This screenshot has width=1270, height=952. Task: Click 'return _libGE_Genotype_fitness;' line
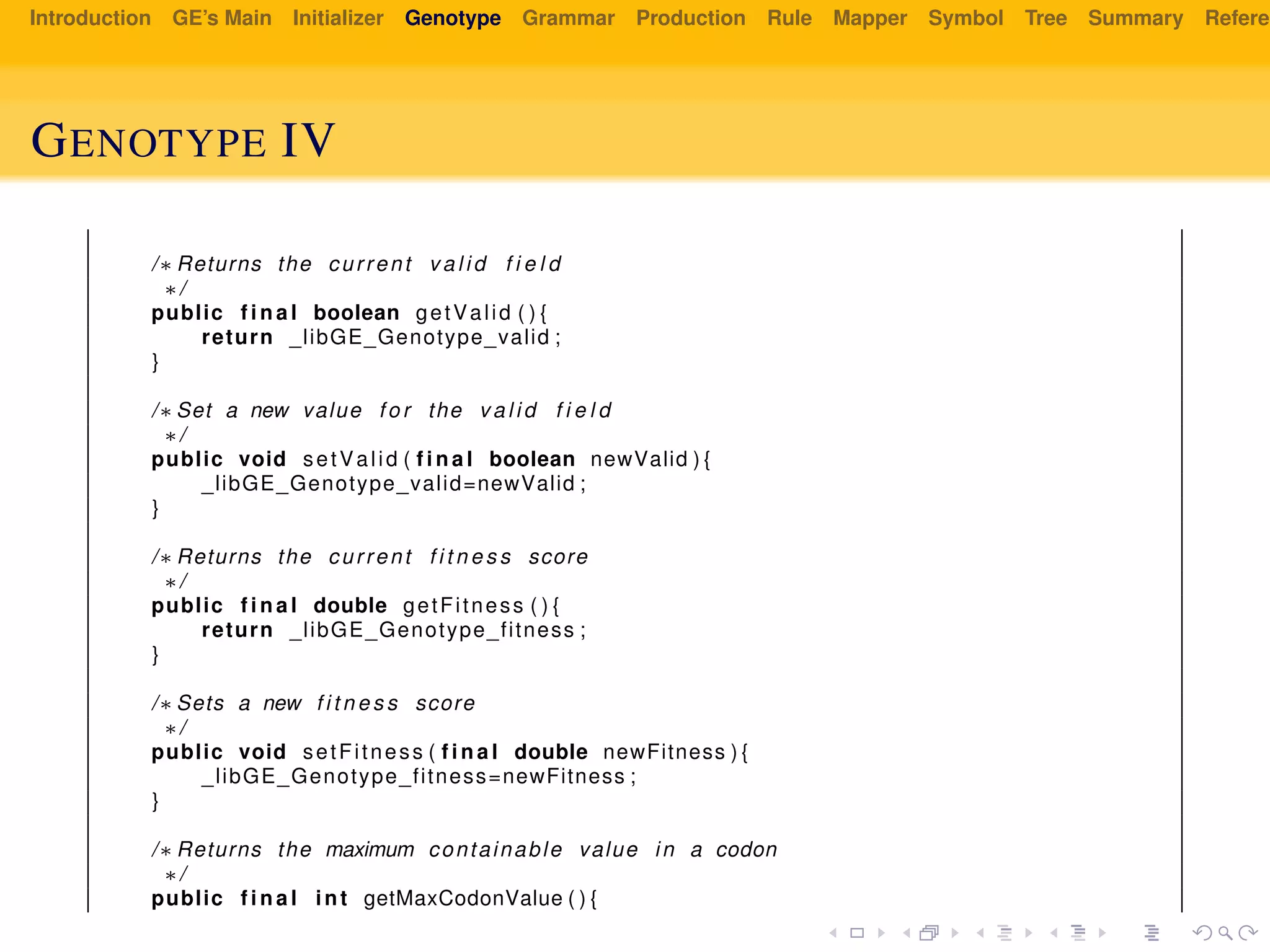click(x=394, y=630)
